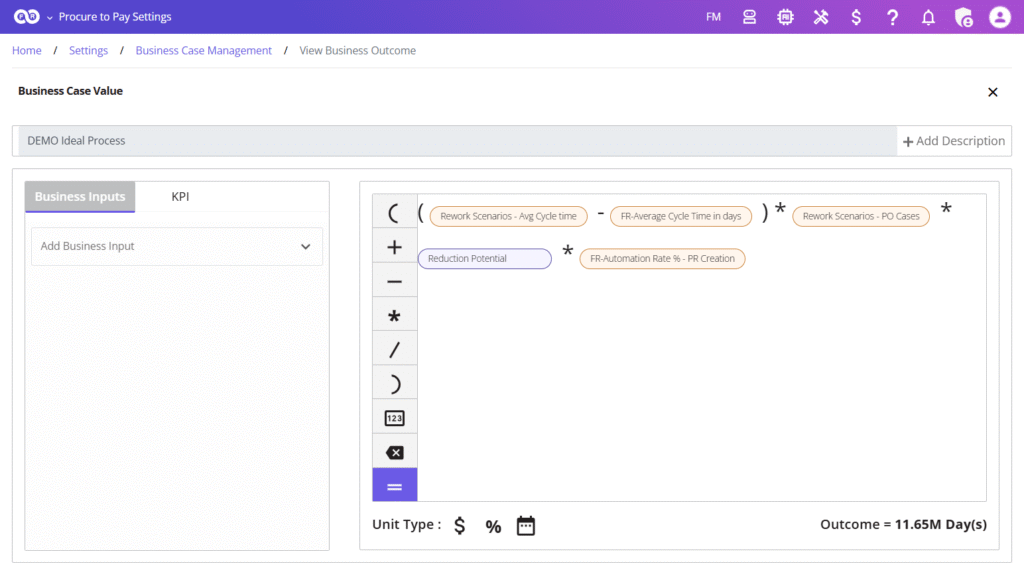The image size is (1024, 582).
Task: Select dollar currency unit type
Action: click(459, 525)
